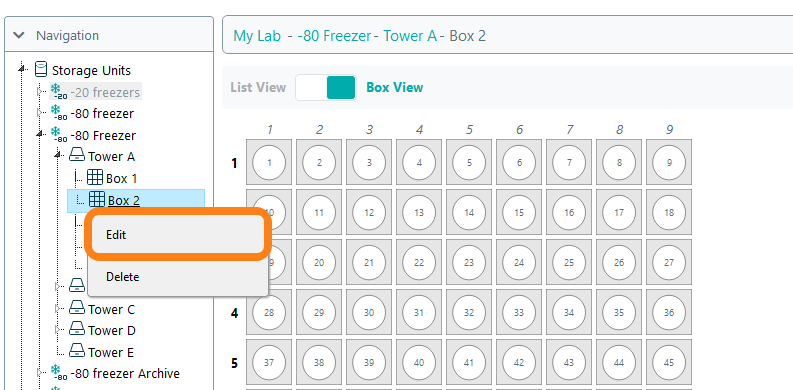Click the -80 freezer Archive snowflake icon
Image resolution: width=793 pixels, height=390 pixels.
click(x=59, y=373)
